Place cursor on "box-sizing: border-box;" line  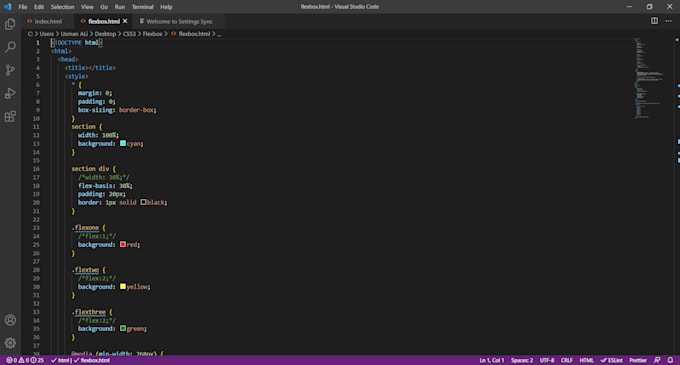click(117, 110)
